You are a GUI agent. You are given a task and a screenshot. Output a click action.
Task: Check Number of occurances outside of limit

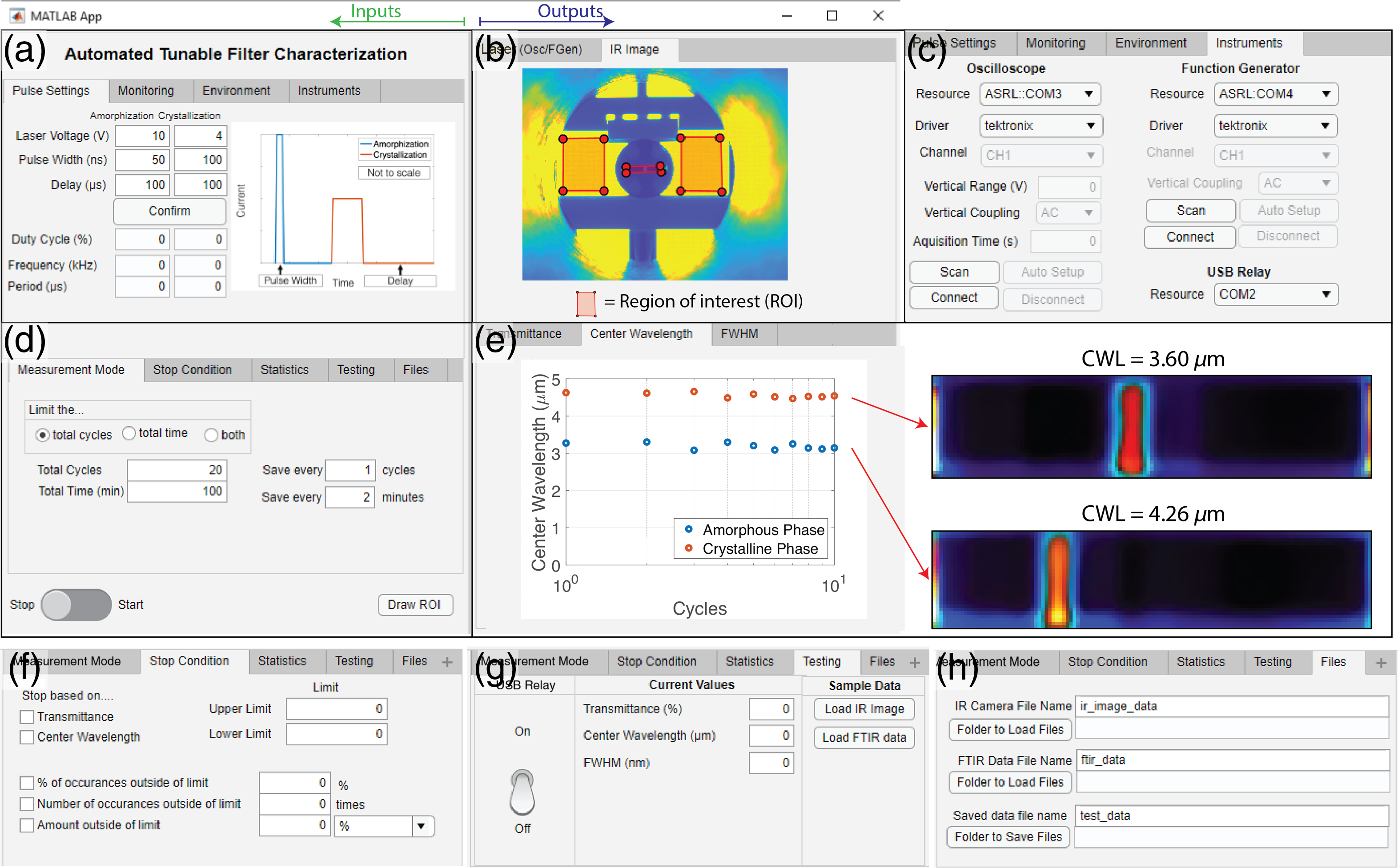27,804
